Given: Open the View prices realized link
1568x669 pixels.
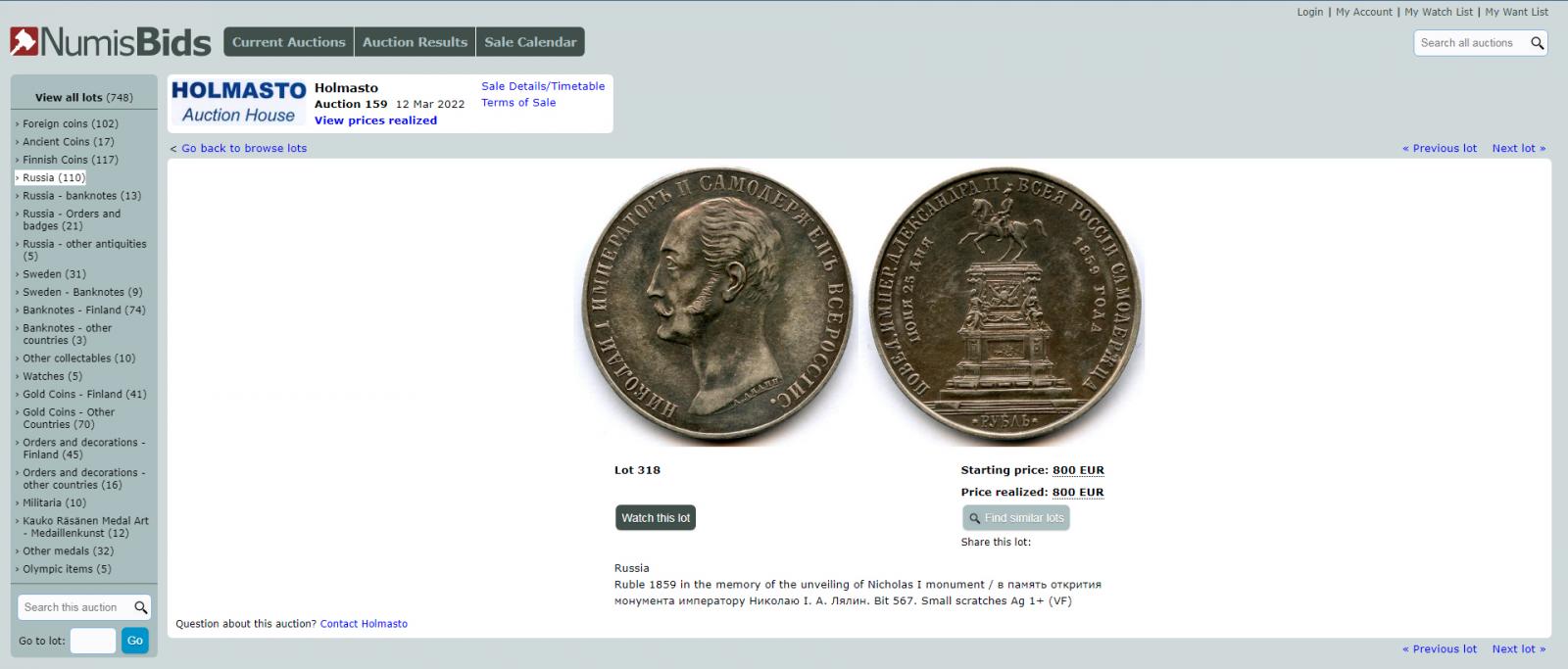Looking at the screenshot, I should (x=375, y=120).
